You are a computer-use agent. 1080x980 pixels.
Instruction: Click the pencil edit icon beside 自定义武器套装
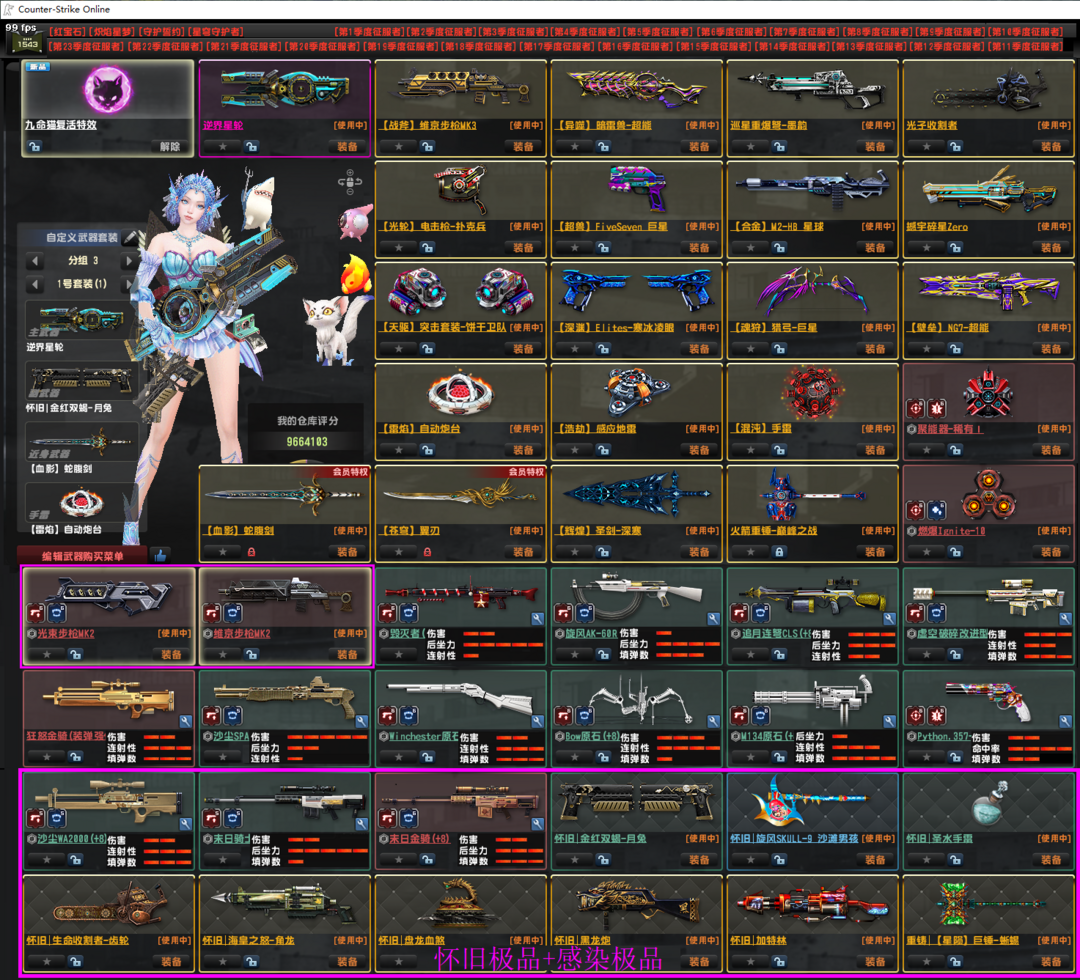pyautogui.click(x=130, y=238)
